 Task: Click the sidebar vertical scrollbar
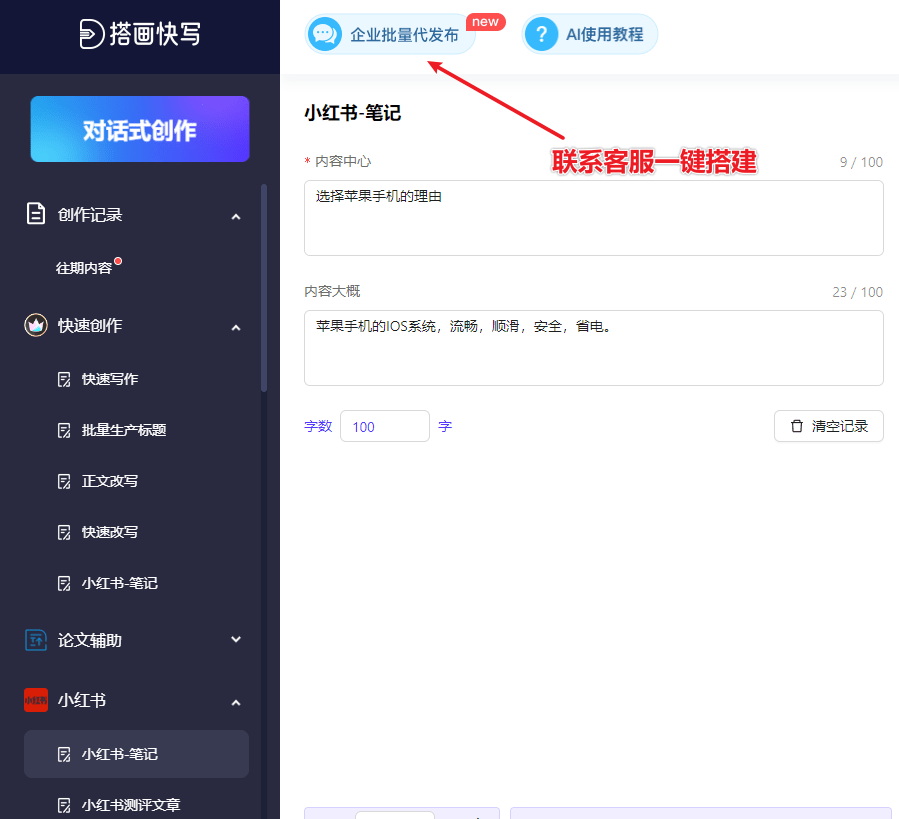click(264, 287)
